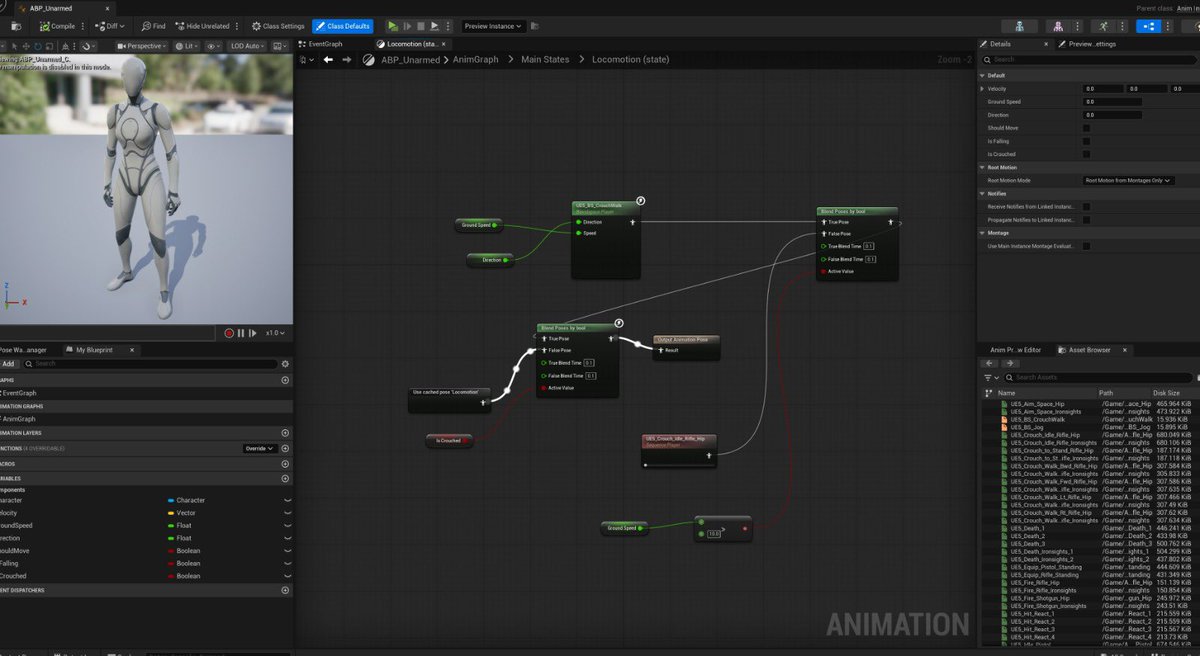Image resolution: width=1200 pixels, height=656 pixels.
Task: Navigate forward in graph history
Action: click(x=347, y=60)
